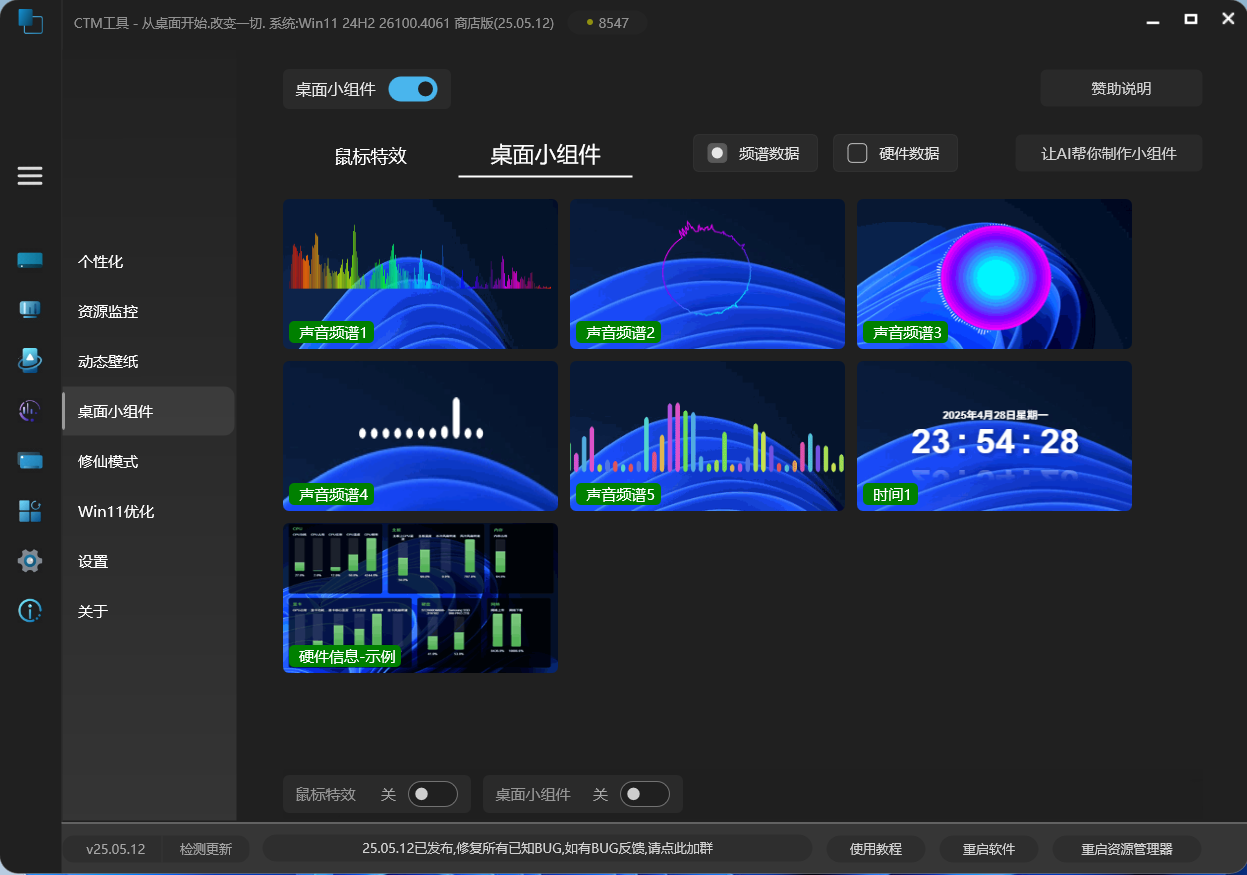Click the desktop widget sidebar icon
Screen dimensions: 1247x875
(x=30, y=410)
